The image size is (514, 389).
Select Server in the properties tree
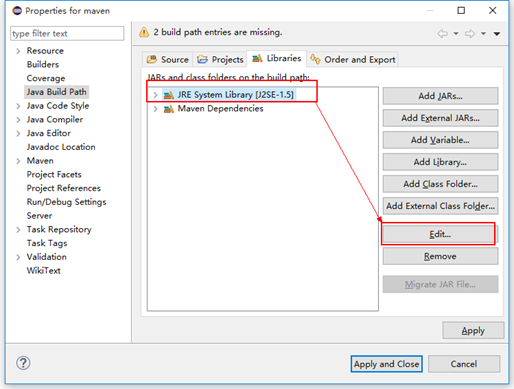(39, 216)
